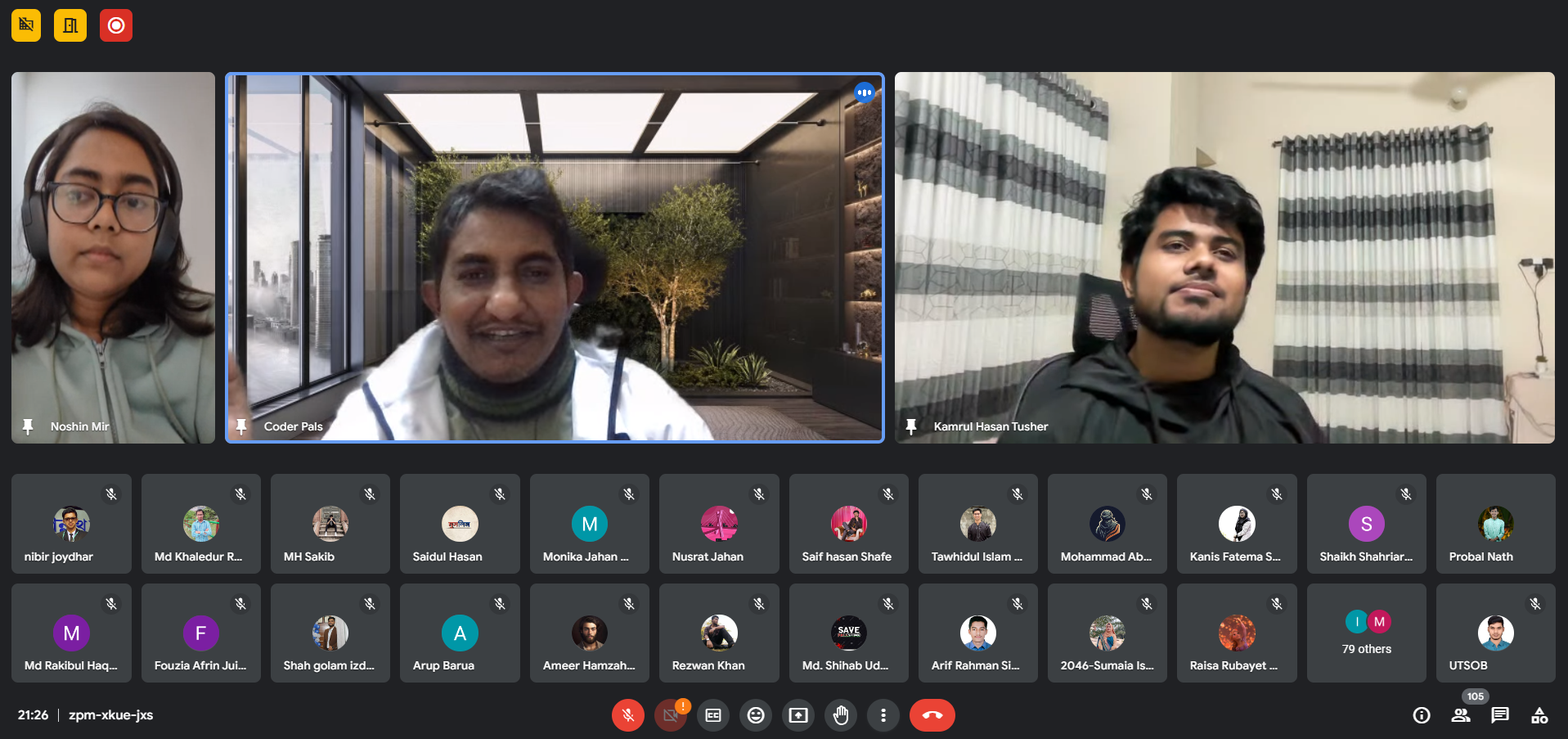Toggle closed captions on
This screenshot has height=739, width=1568.
pyautogui.click(x=713, y=715)
